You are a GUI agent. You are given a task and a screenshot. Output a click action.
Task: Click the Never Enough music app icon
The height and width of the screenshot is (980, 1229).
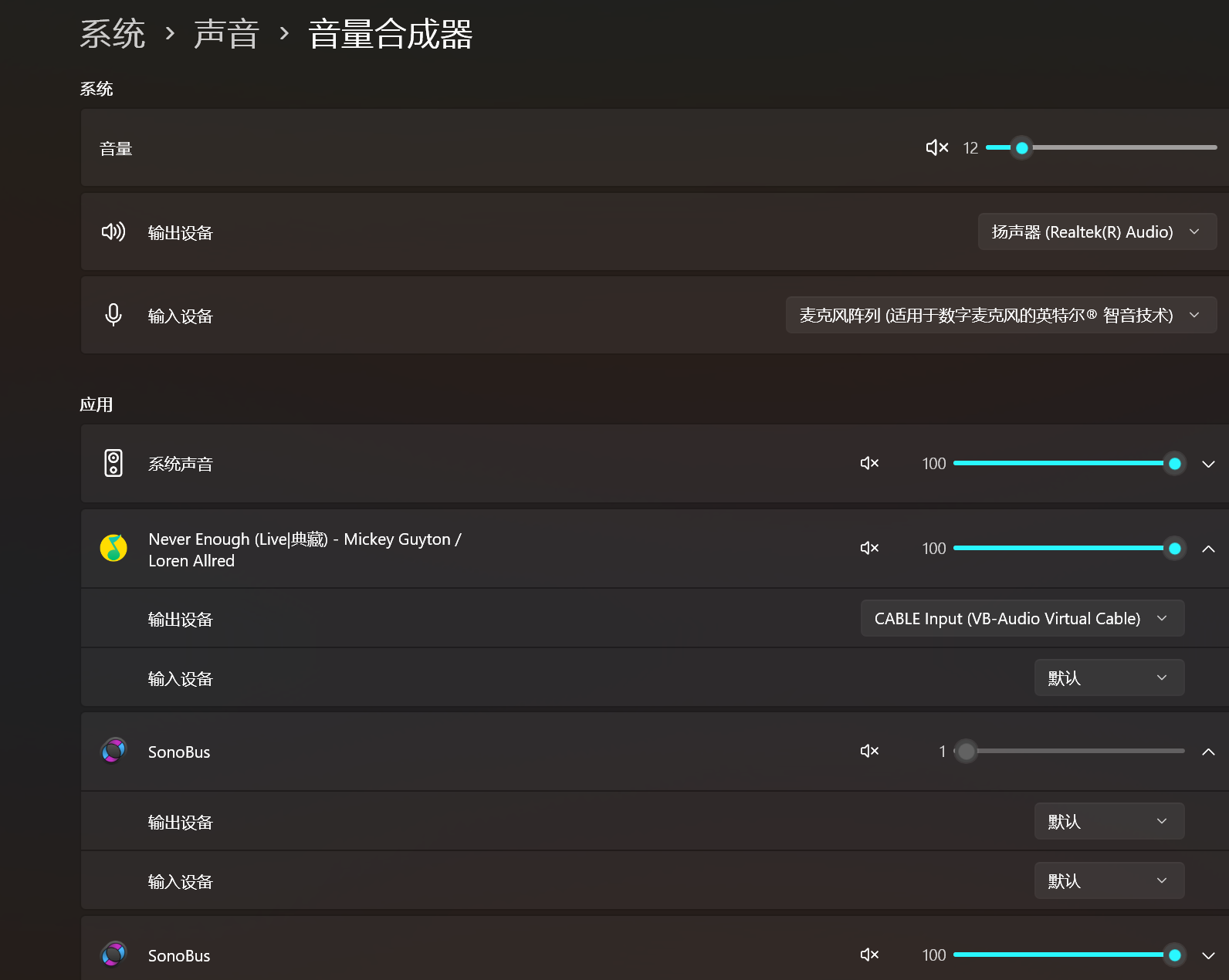point(113,548)
